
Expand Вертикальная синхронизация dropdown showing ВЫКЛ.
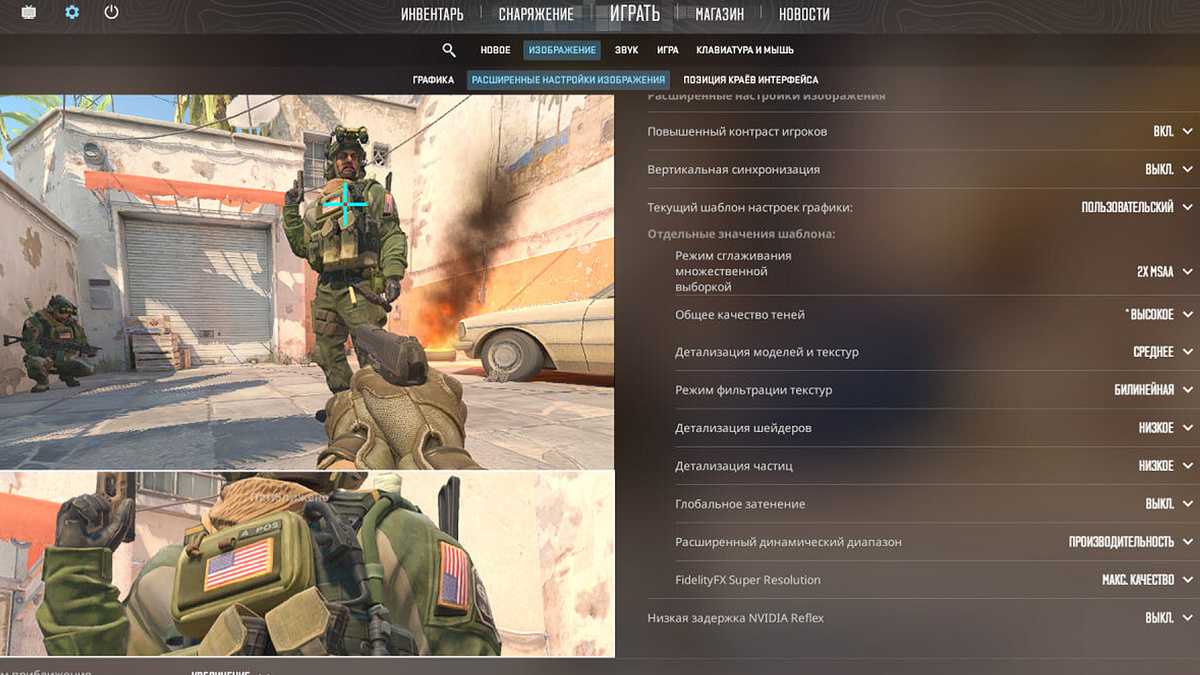(1169, 169)
